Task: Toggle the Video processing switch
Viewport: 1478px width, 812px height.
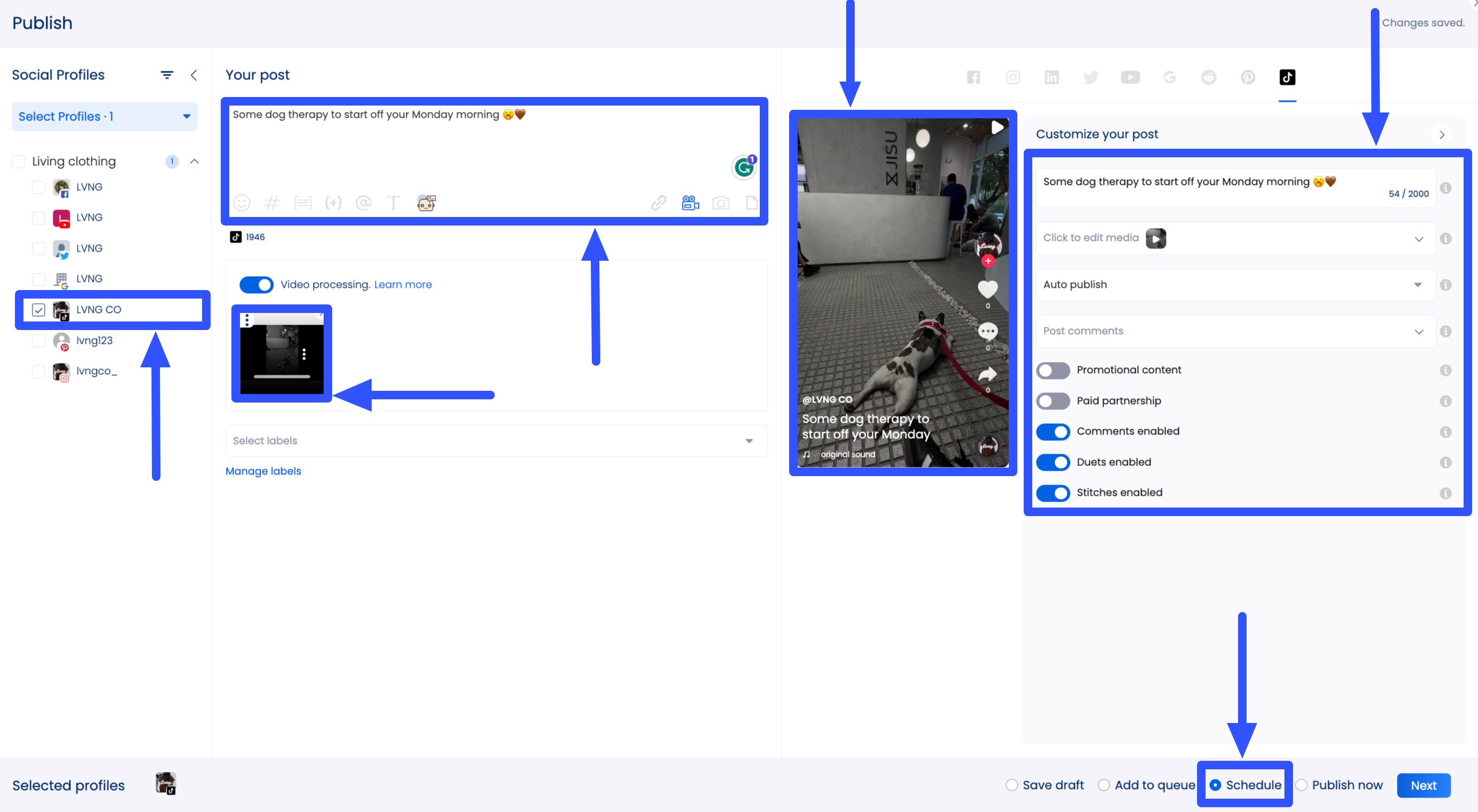Action: (256, 285)
